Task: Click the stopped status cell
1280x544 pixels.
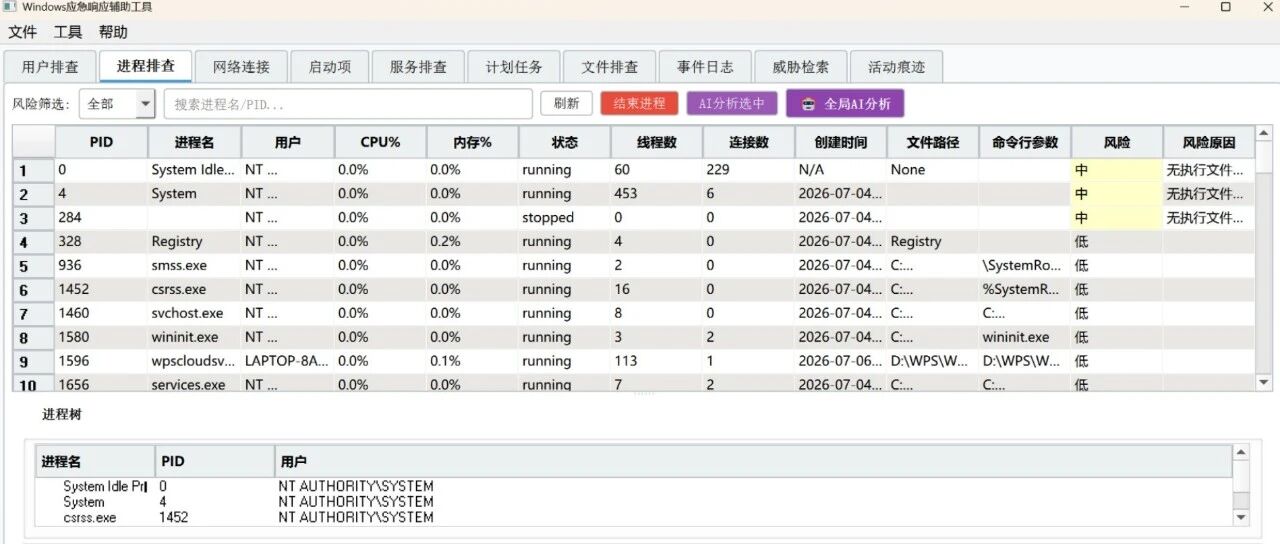Action: click(x=564, y=217)
